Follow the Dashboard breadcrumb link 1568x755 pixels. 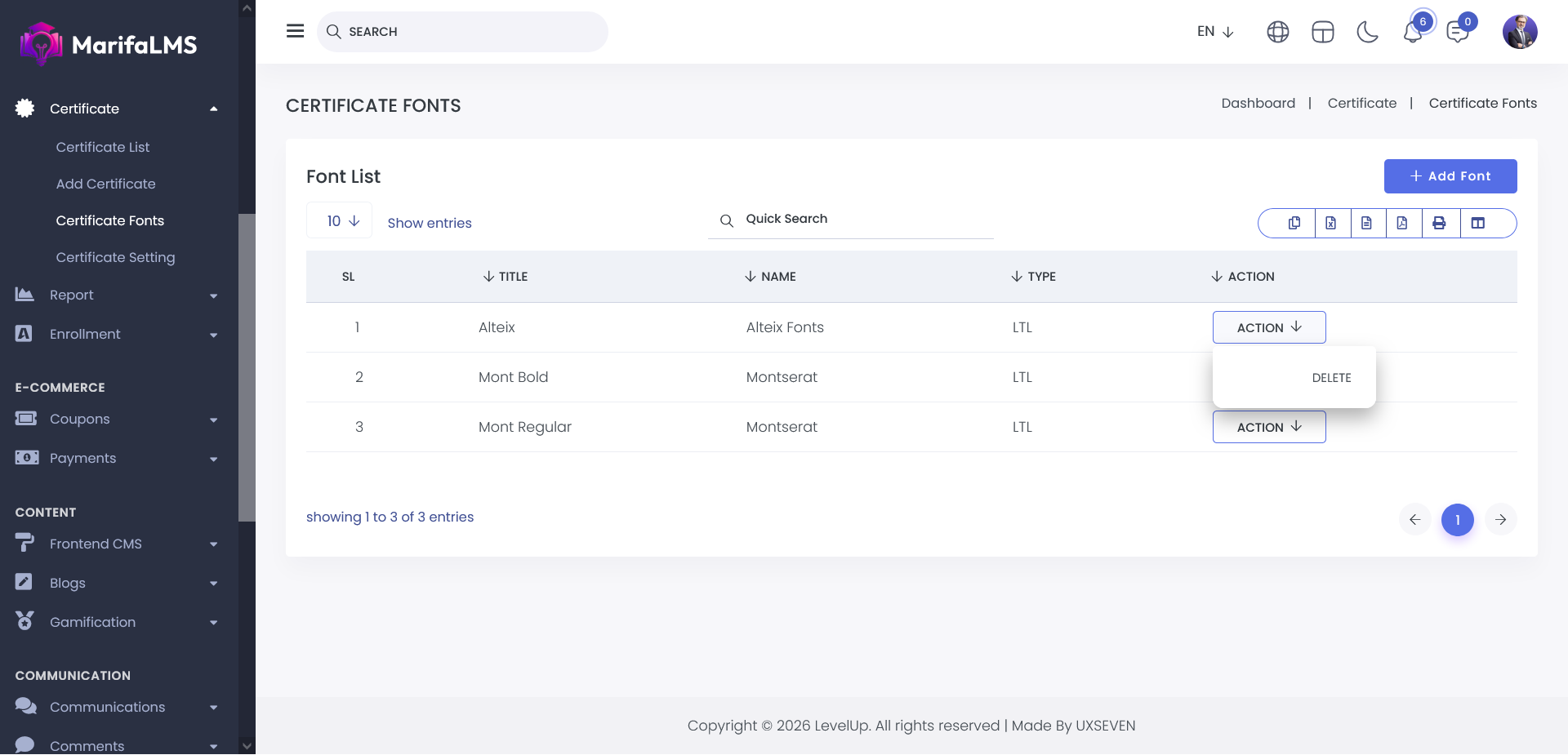coord(1258,103)
